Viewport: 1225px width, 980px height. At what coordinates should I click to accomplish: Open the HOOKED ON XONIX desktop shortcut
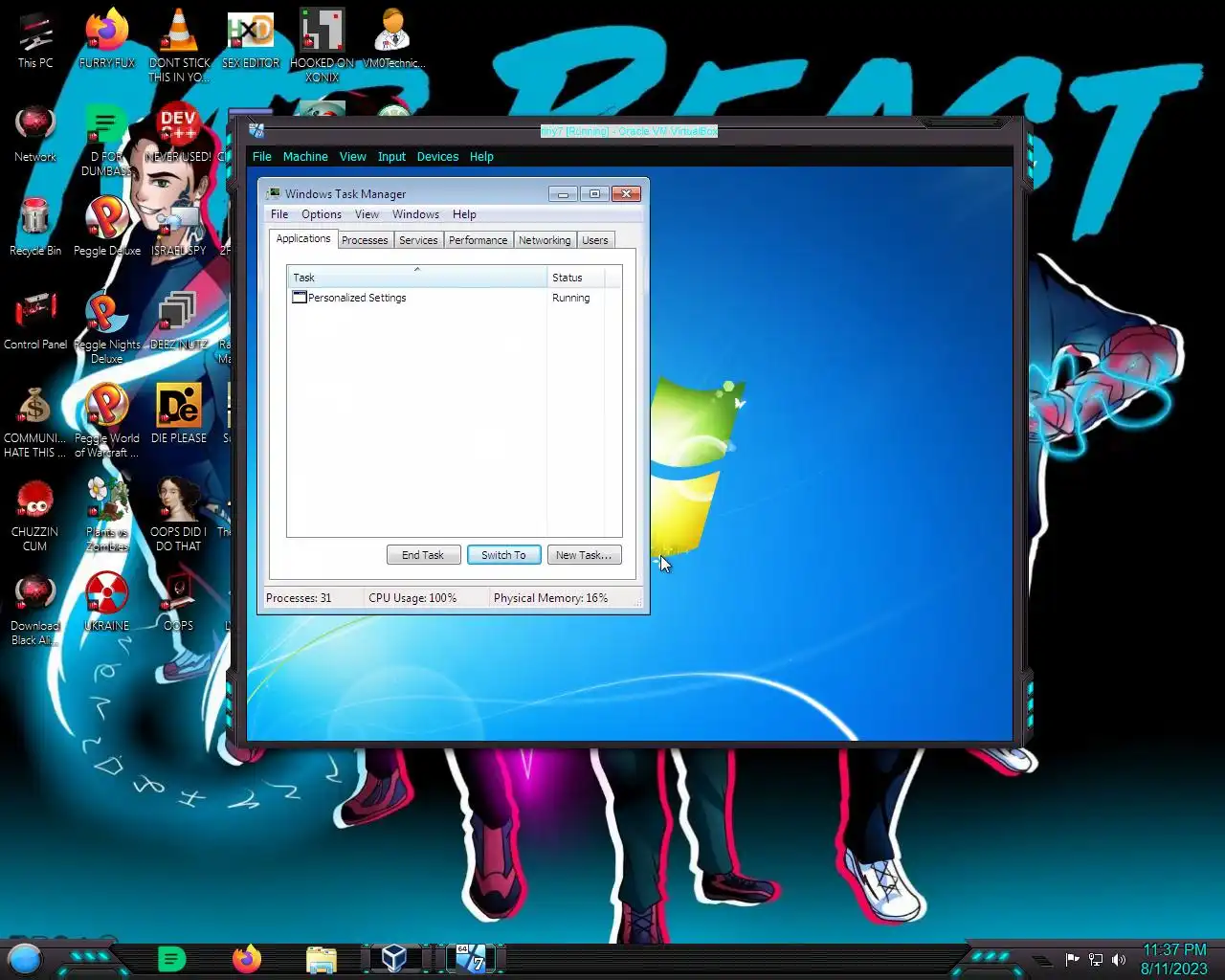point(323,45)
